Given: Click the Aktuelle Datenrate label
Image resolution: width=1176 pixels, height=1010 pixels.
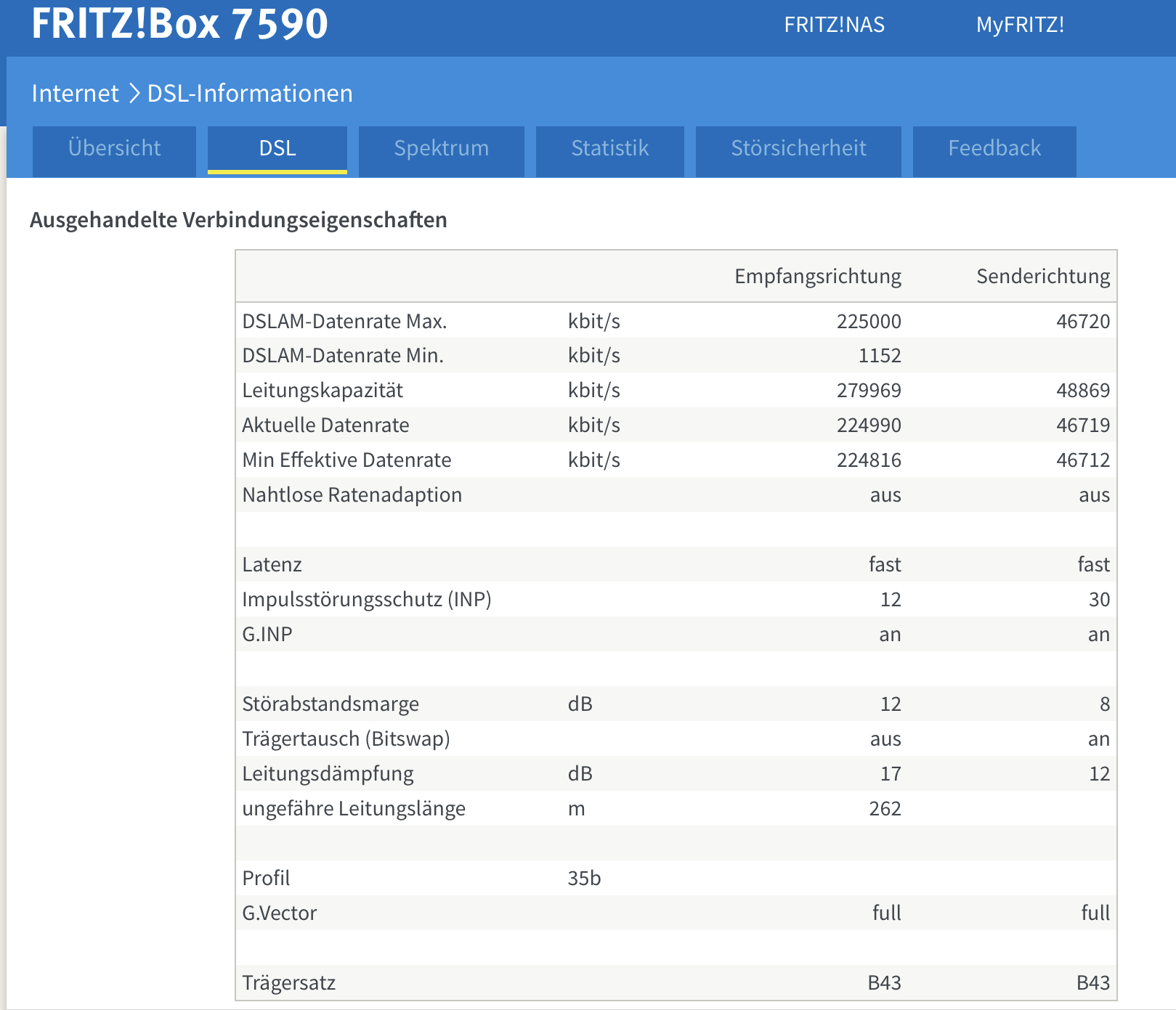Looking at the screenshot, I should (325, 425).
